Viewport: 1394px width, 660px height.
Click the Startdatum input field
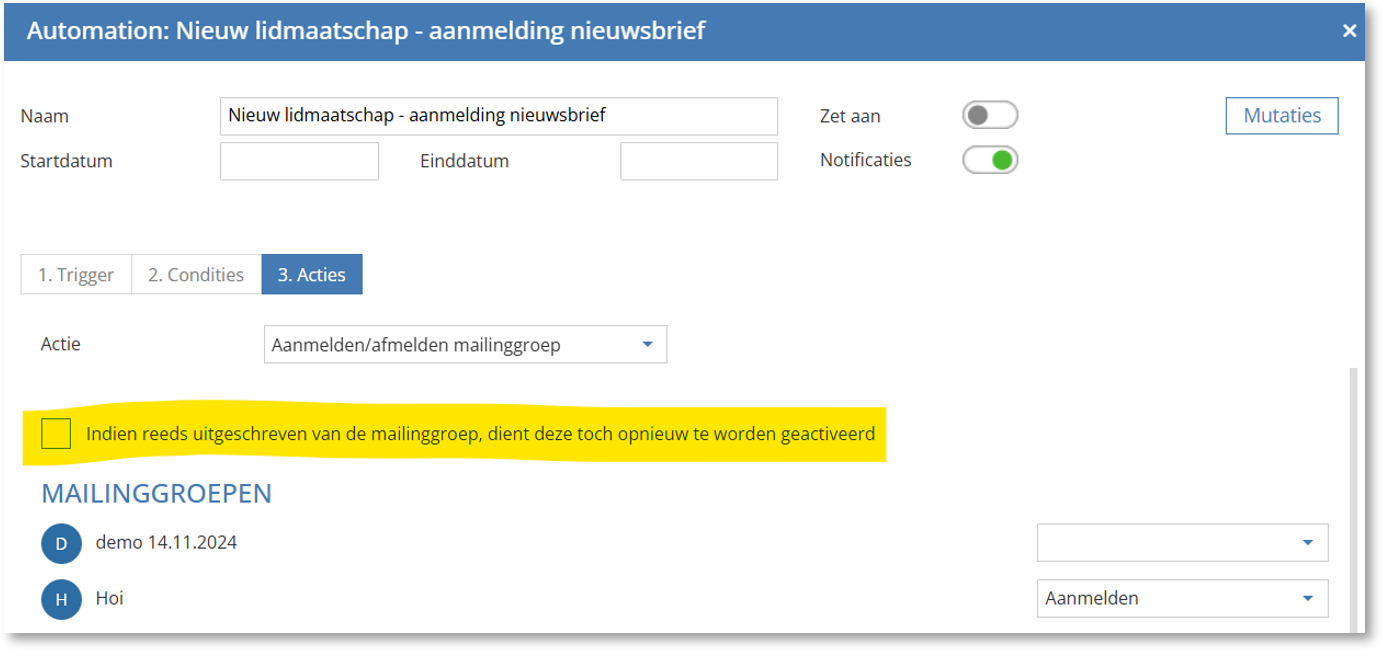[x=299, y=161]
